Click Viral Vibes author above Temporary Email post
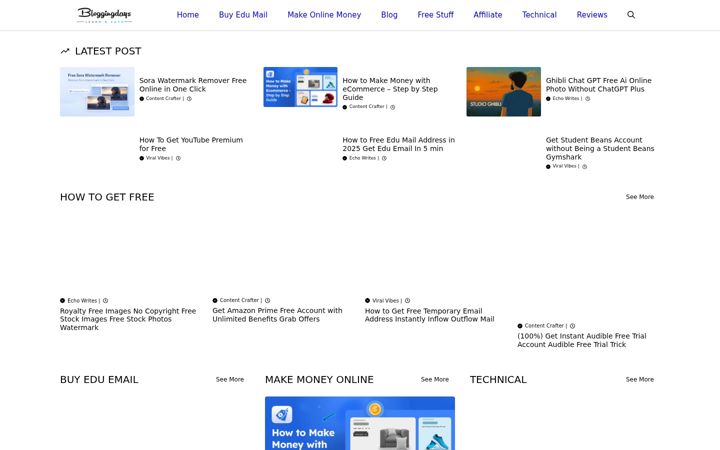720x450 pixels. tap(385, 301)
